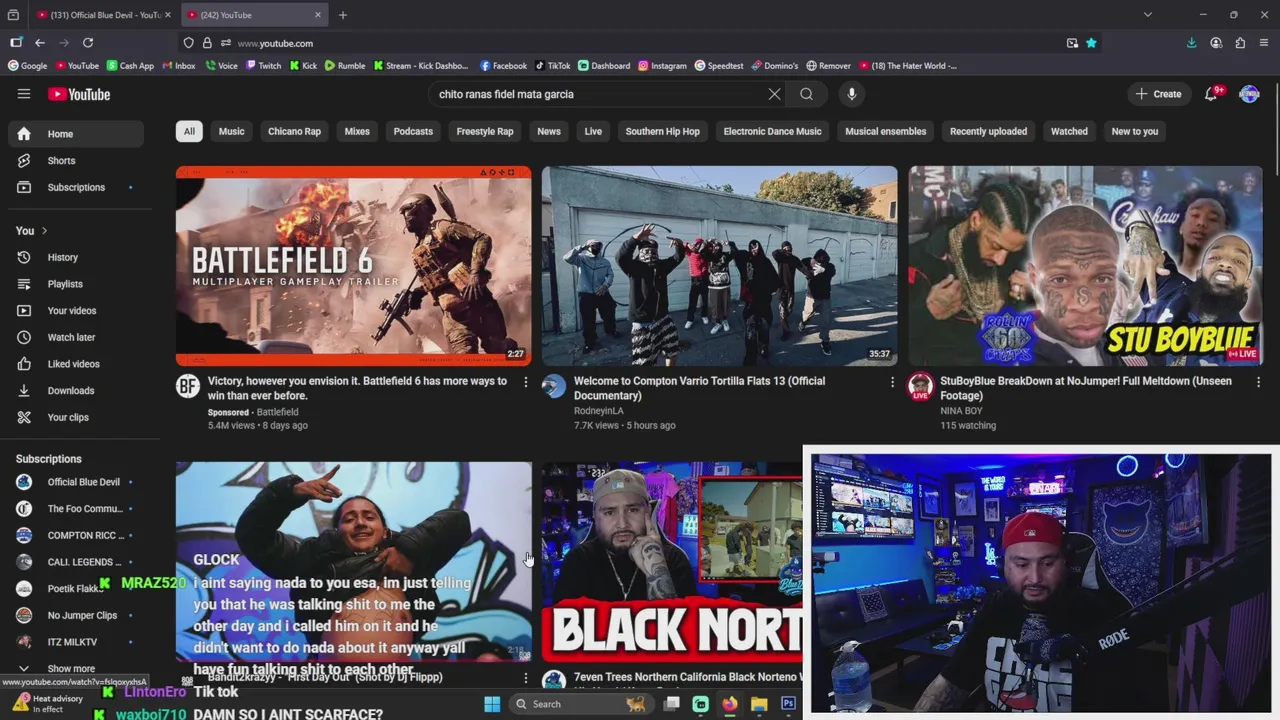Click the StuBoyBlue live thumbnail
The height and width of the screenshot is (720, 1280).
(x=1086, y=266)
